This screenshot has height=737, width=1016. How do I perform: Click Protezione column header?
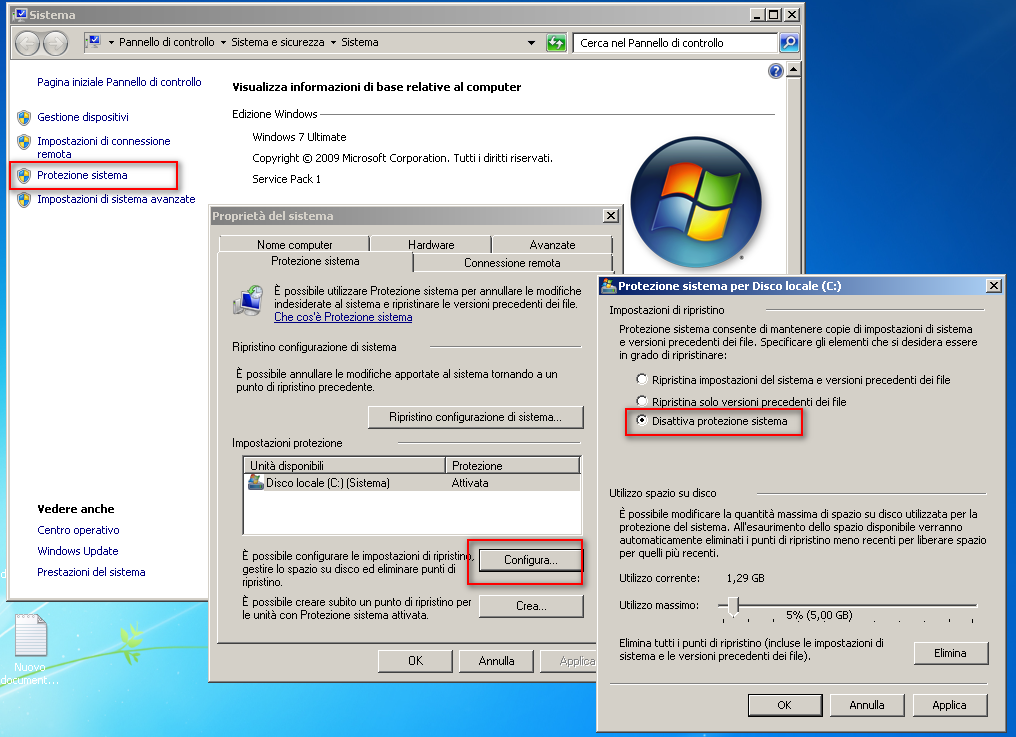tap(513, 465)
